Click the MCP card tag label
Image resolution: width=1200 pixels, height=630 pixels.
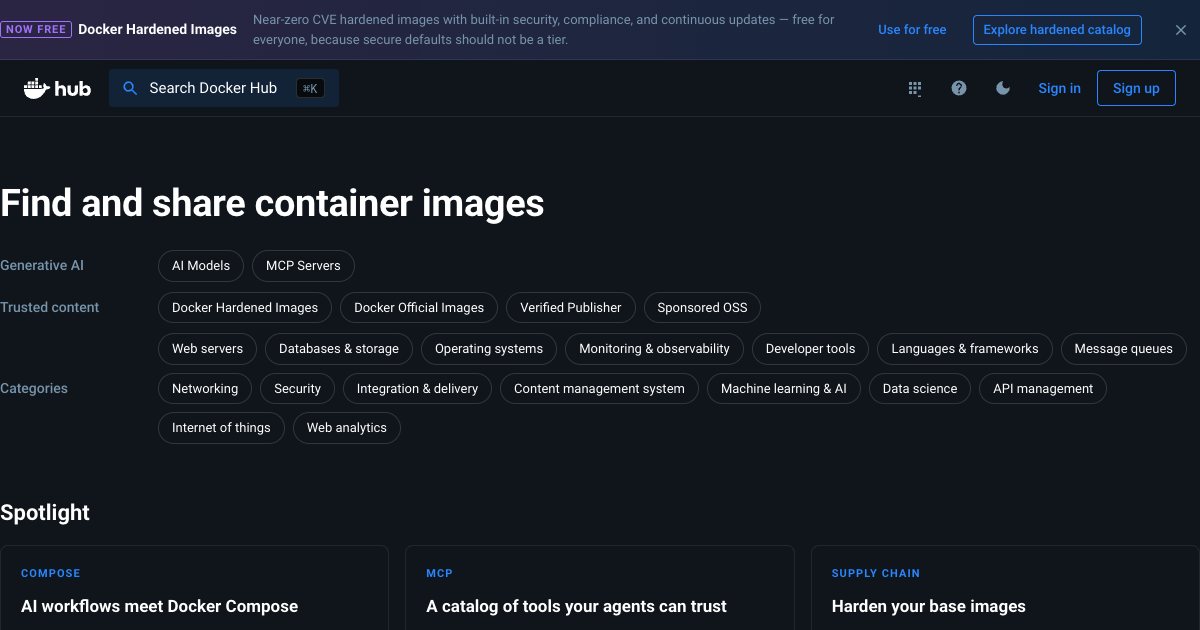coord(439,574)
